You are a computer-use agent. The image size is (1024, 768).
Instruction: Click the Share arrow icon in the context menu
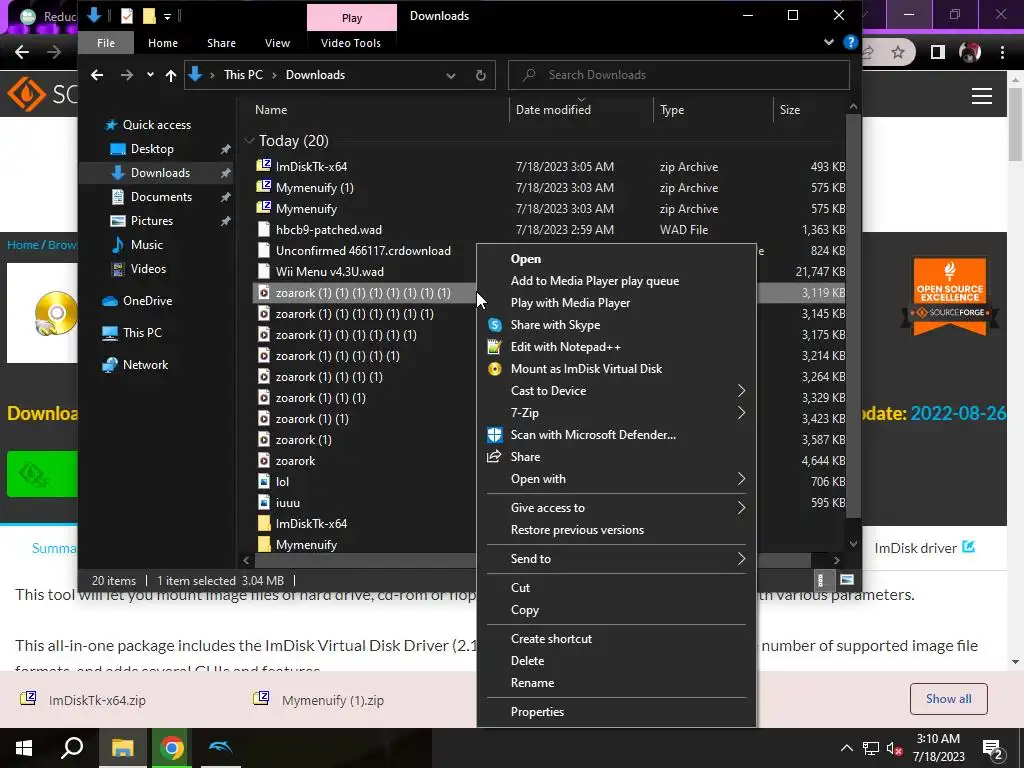(x=494, y=456)
